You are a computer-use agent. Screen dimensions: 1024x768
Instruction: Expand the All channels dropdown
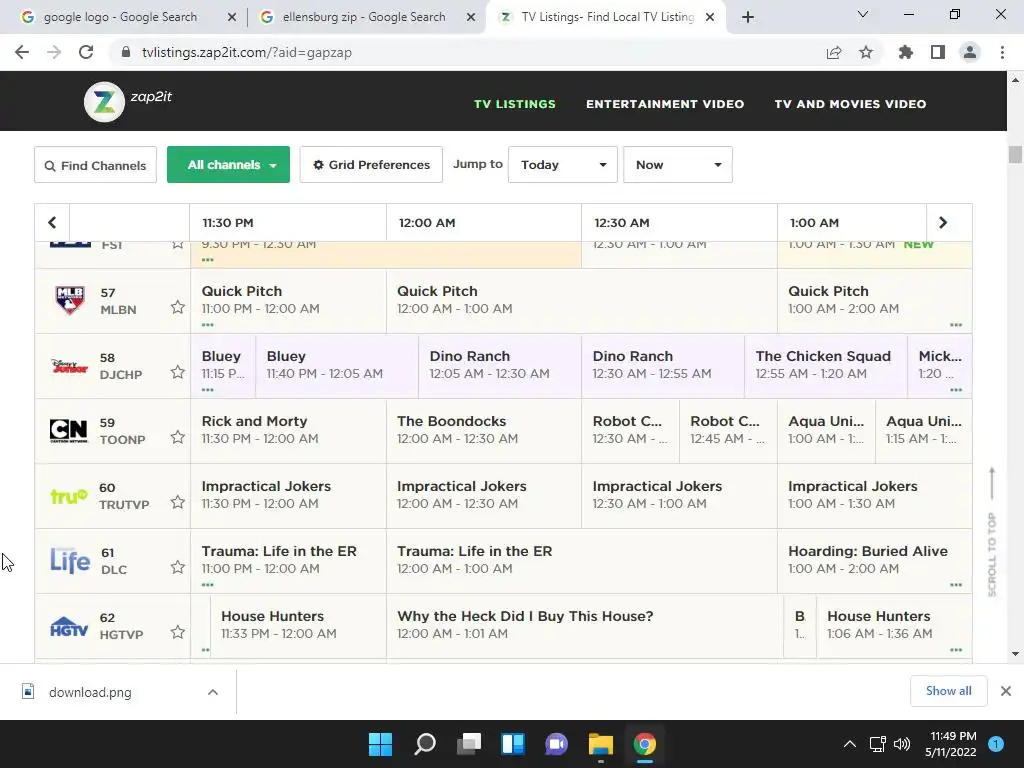229,165
